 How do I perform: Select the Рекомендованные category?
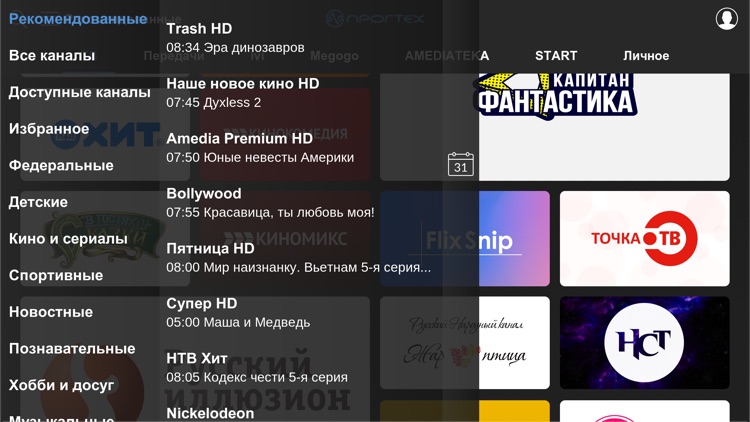(x=78, y=19)
